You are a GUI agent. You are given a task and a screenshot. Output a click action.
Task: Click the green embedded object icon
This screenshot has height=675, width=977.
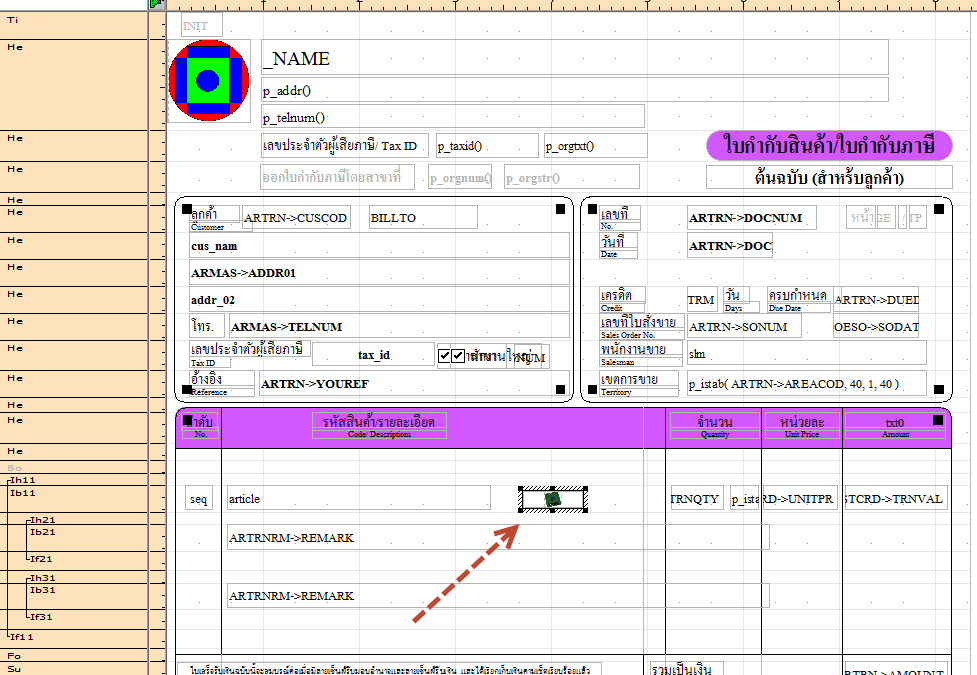552,498
